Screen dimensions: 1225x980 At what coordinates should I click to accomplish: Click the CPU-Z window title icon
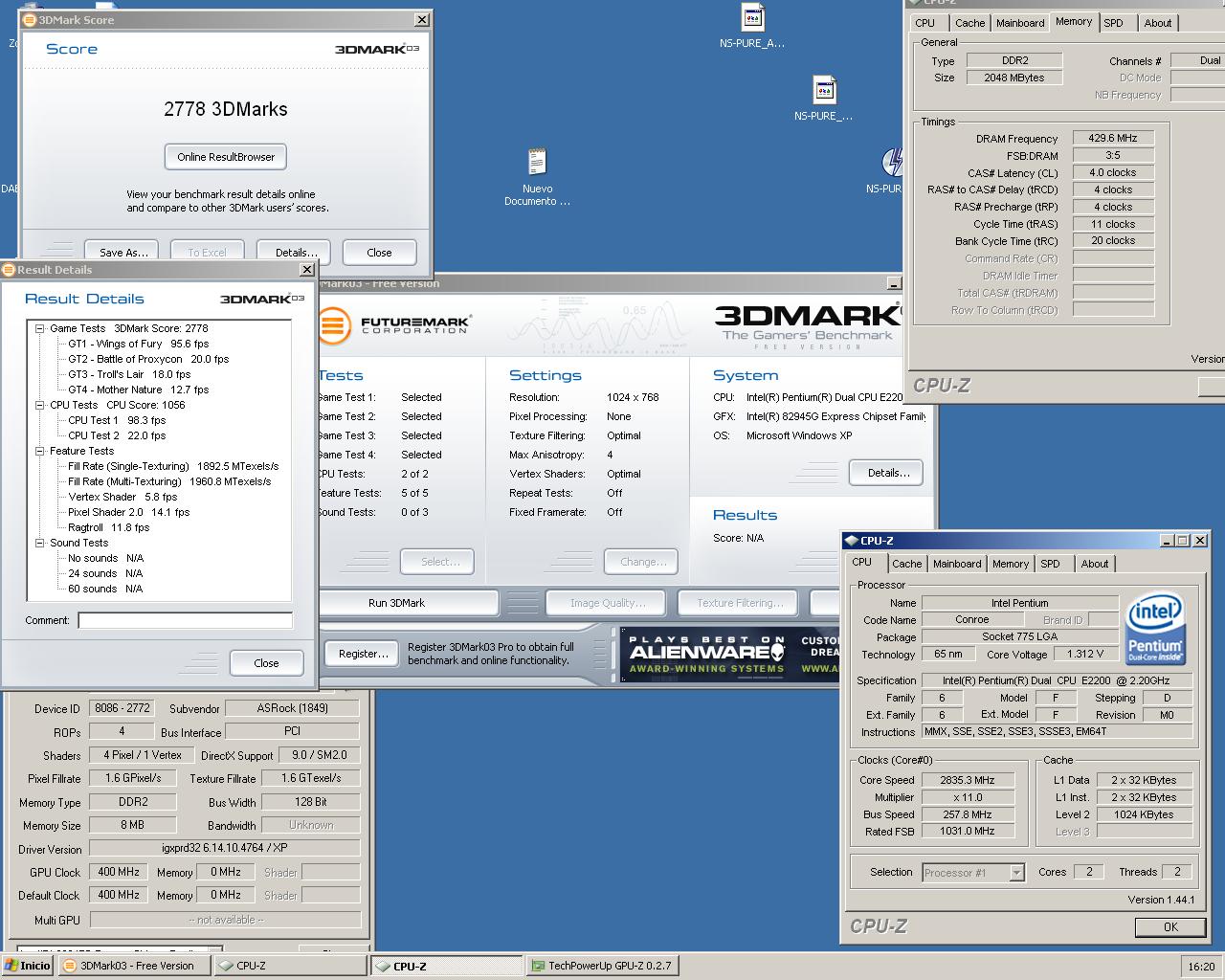(851, 541)
